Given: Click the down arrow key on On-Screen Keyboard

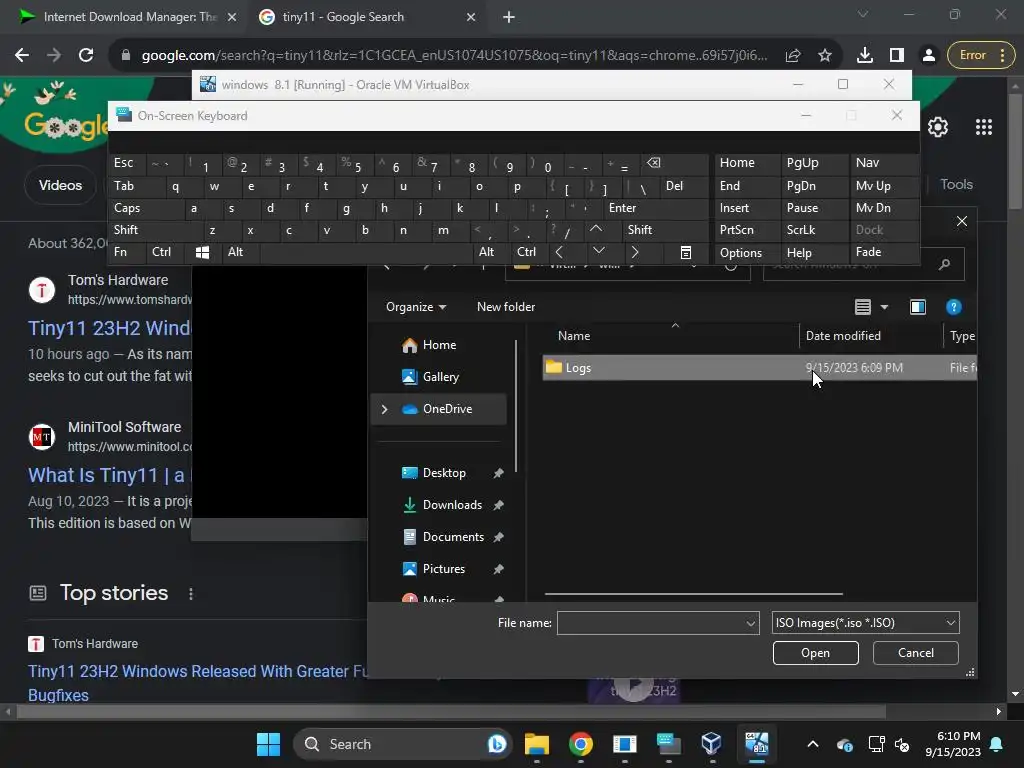Looking at the screenshot, I should coord(598,251).
